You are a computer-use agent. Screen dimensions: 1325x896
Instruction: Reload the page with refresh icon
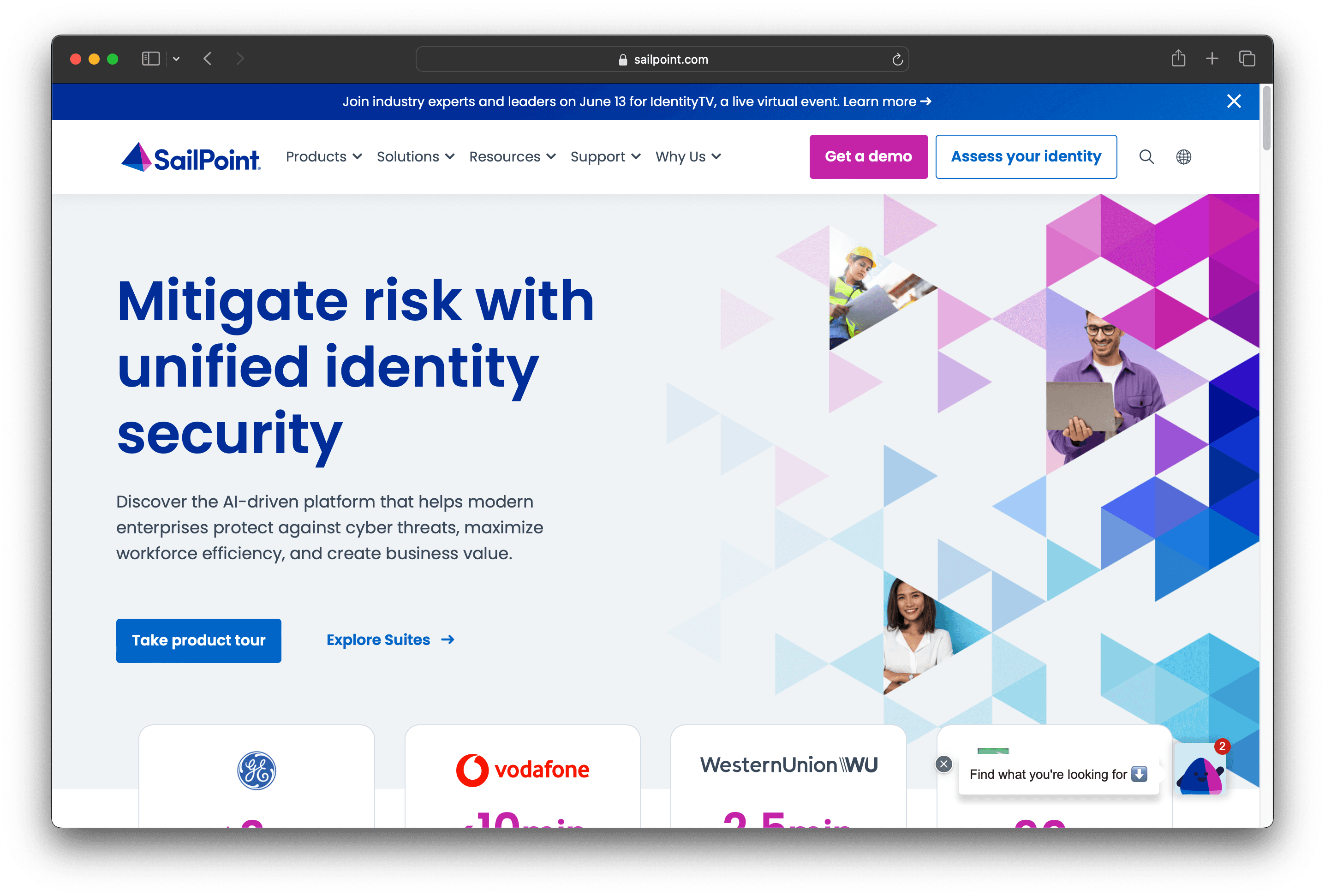[897, 60]
